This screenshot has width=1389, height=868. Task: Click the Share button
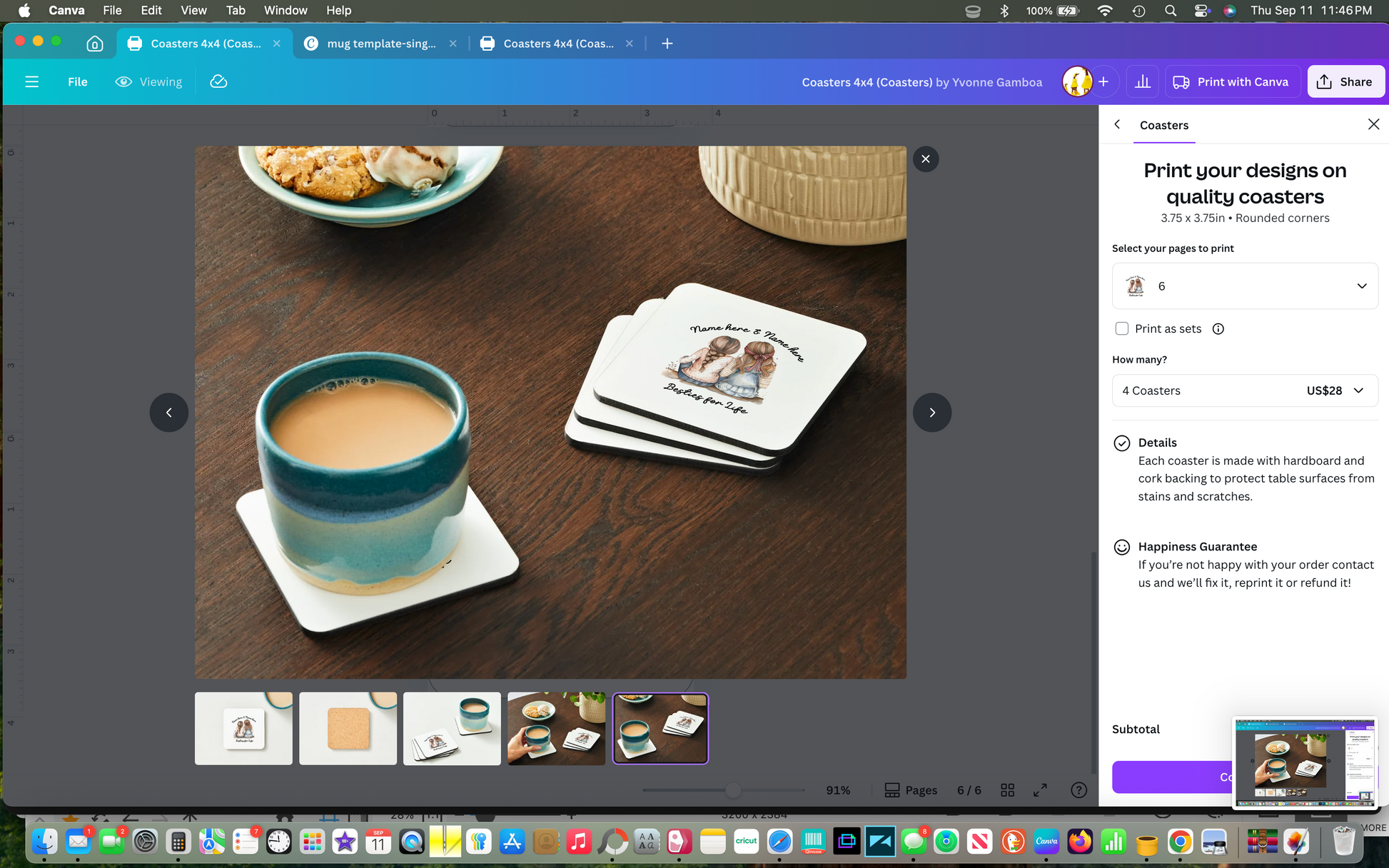click(1345, 81)
